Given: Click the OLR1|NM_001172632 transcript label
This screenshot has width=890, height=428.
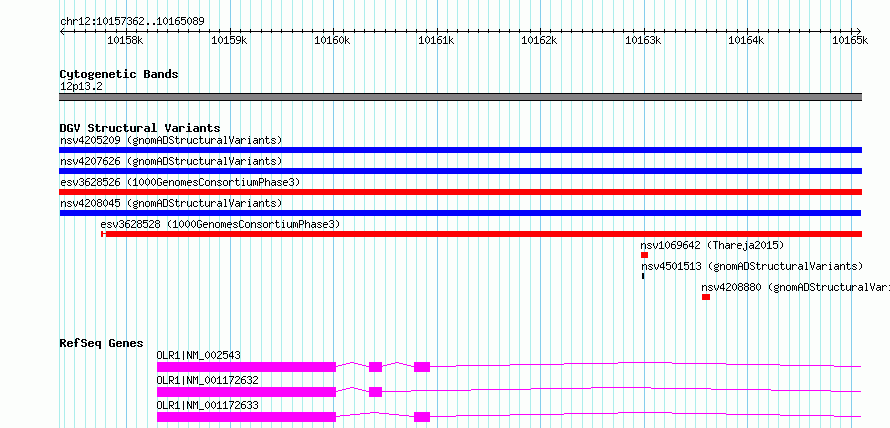Looking at the screenshot, I should coord(207,381).
